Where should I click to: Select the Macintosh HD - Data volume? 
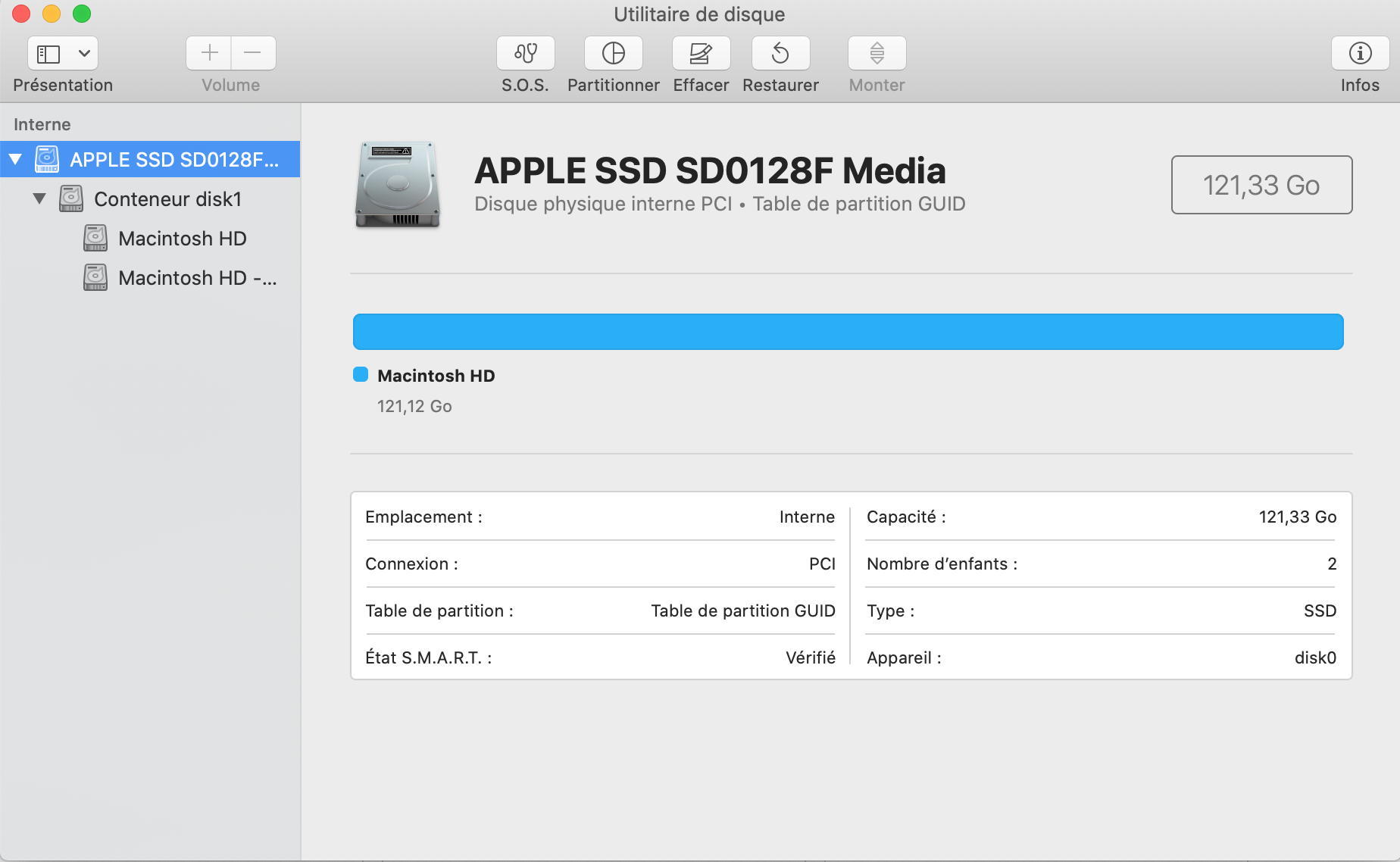point(197,278)
